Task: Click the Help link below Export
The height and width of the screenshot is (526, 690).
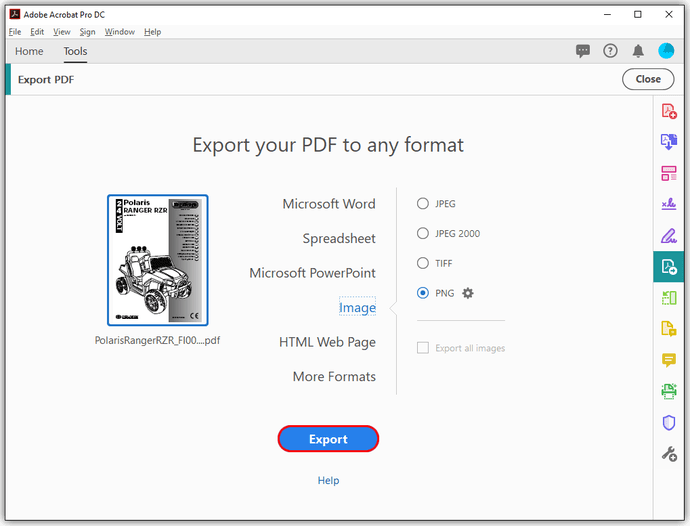Action: click(x=328, y=480)
